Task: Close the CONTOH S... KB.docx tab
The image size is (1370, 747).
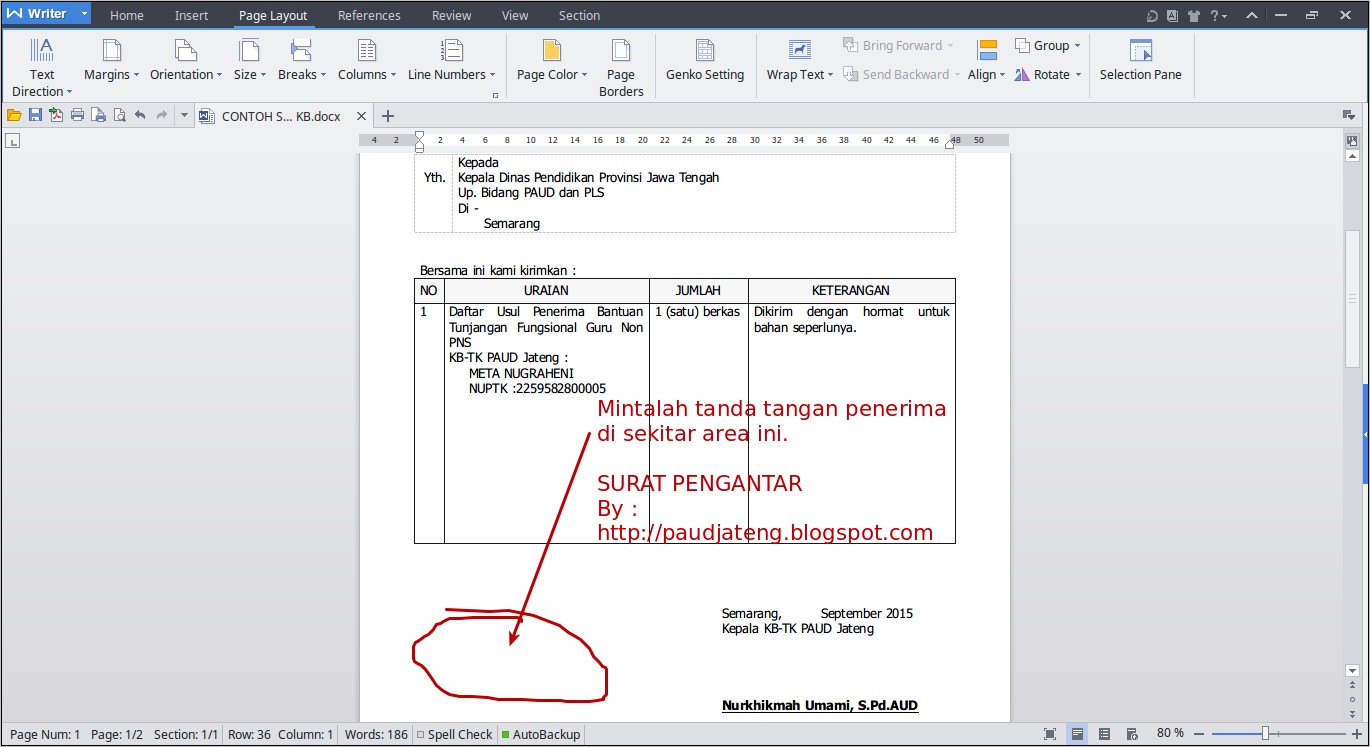Action: point(360,116)
